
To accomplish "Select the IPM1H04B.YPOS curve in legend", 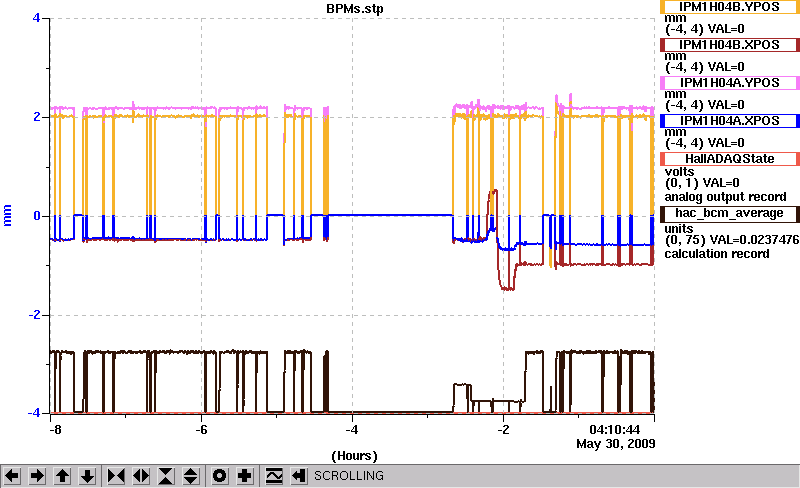I will [730, 7].
